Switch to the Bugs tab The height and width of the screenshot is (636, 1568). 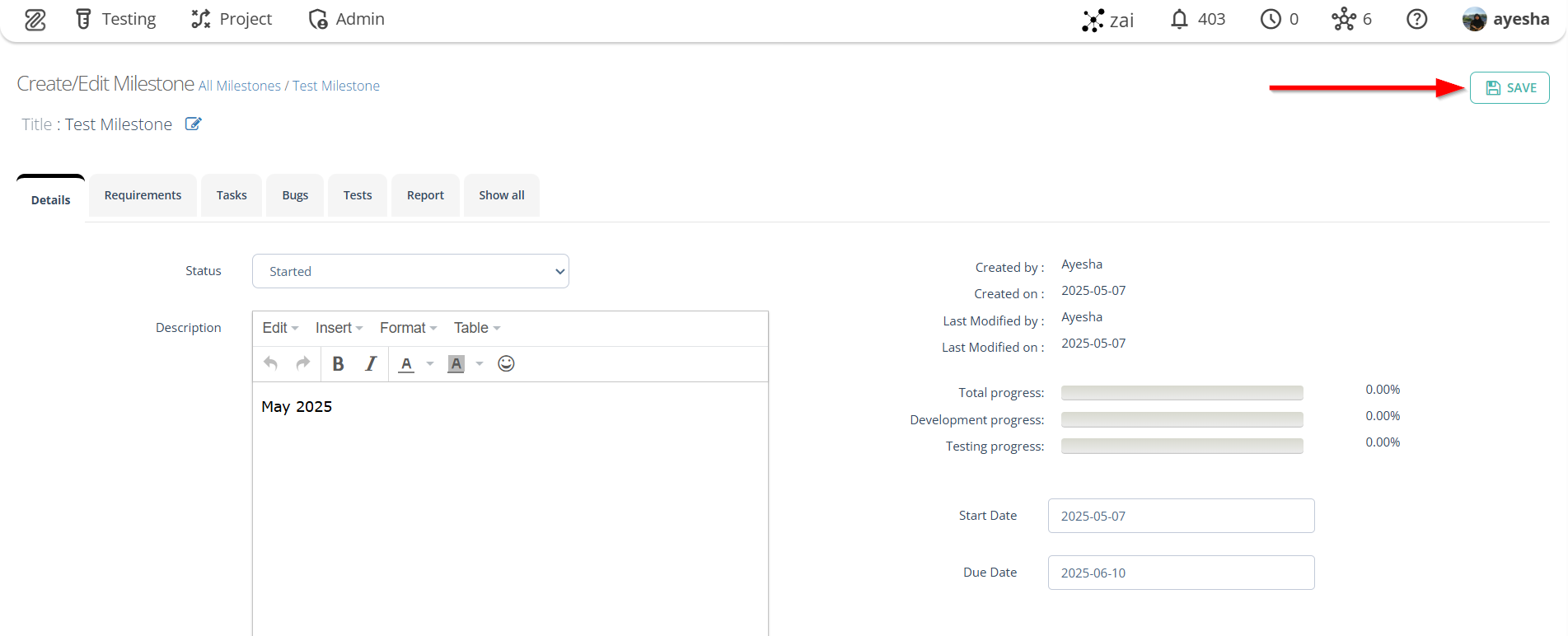point(295,195)
